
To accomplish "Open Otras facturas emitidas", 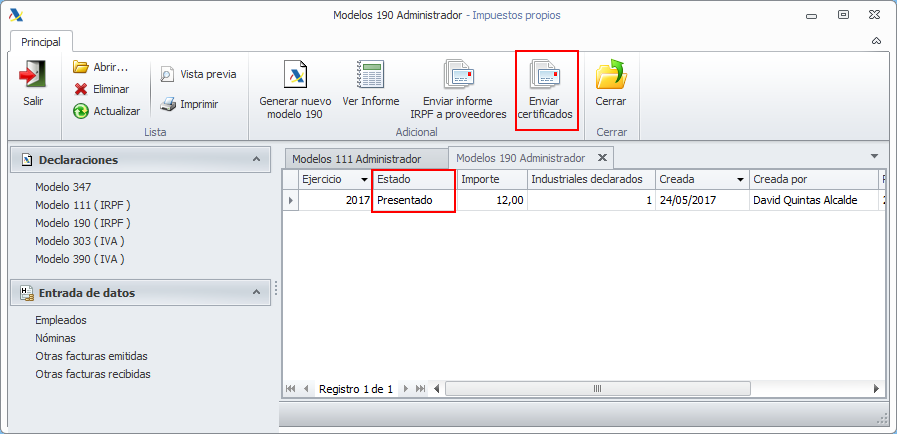I will click(x=92, y=356).
